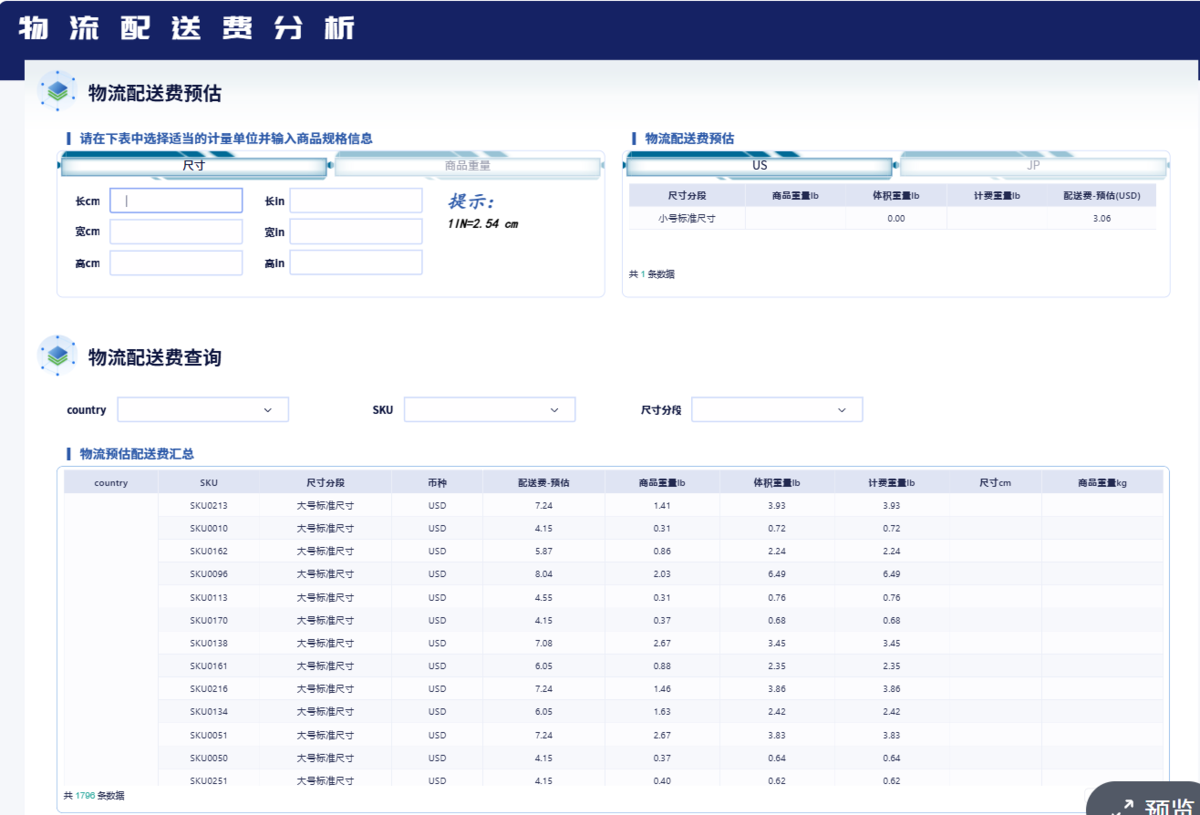
Task: Click the 长cm input field
Action: [176, 200]
